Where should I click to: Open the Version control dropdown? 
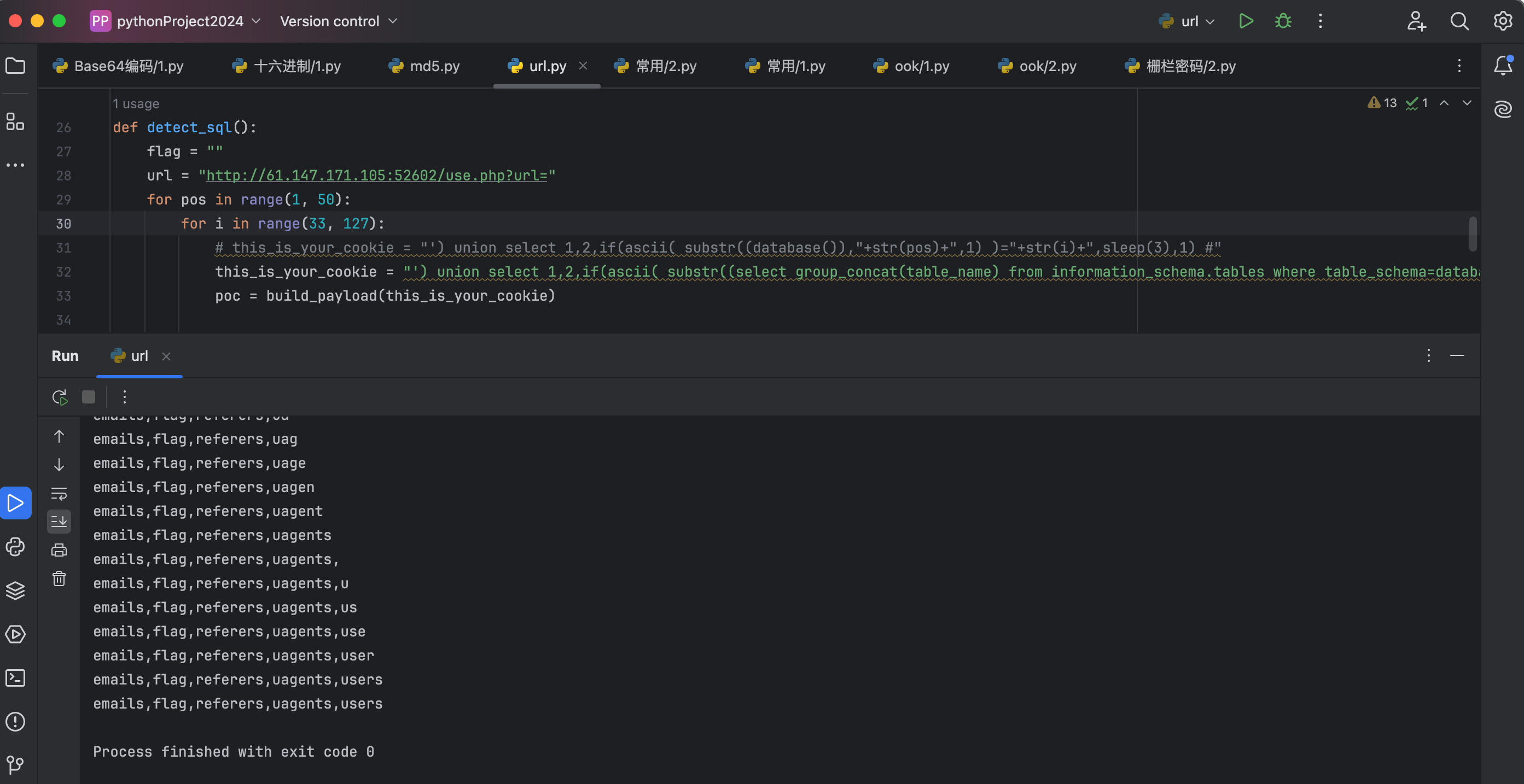(338, 21)
